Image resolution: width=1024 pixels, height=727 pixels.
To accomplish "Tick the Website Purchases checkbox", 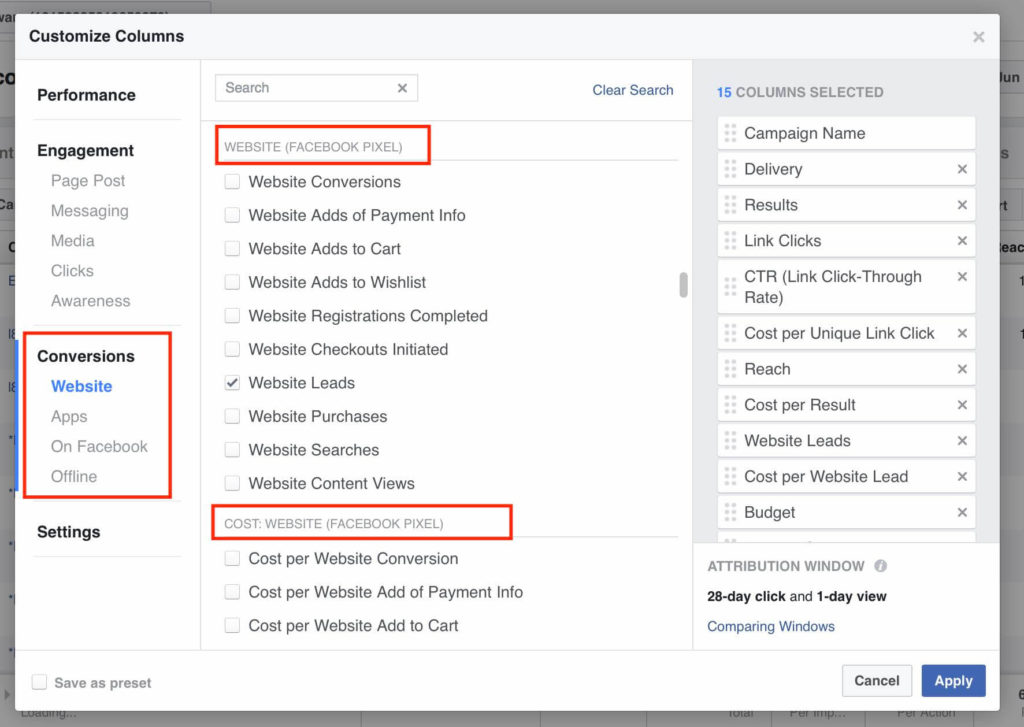I will coord(232,416).
